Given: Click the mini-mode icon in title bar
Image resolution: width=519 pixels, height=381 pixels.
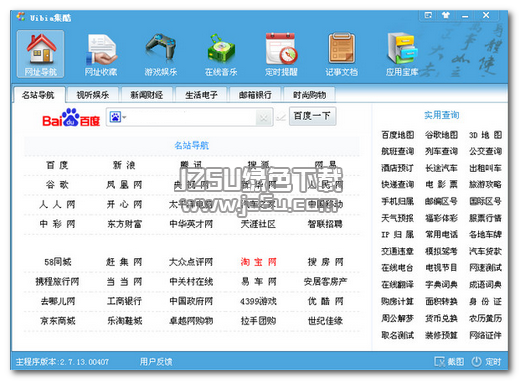Looking at the screenshot, I should [428, 15].
